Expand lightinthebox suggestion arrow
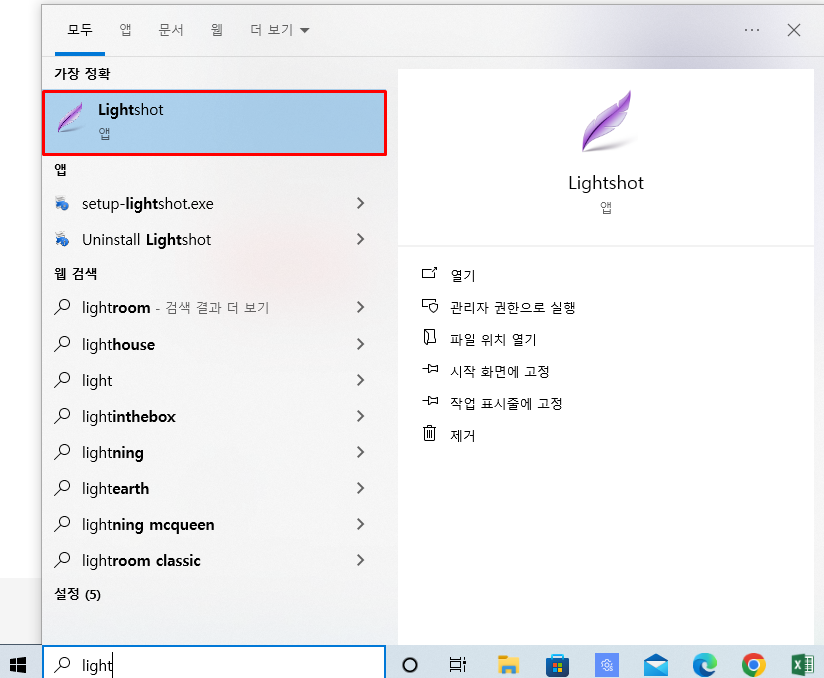 coord(360,416)
